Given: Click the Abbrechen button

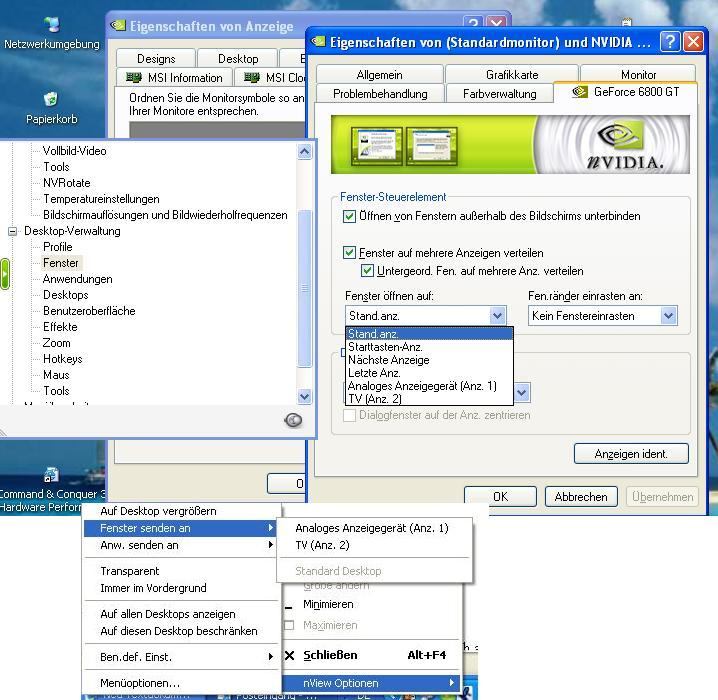Looking at the screenshot, I should point(581,497).
